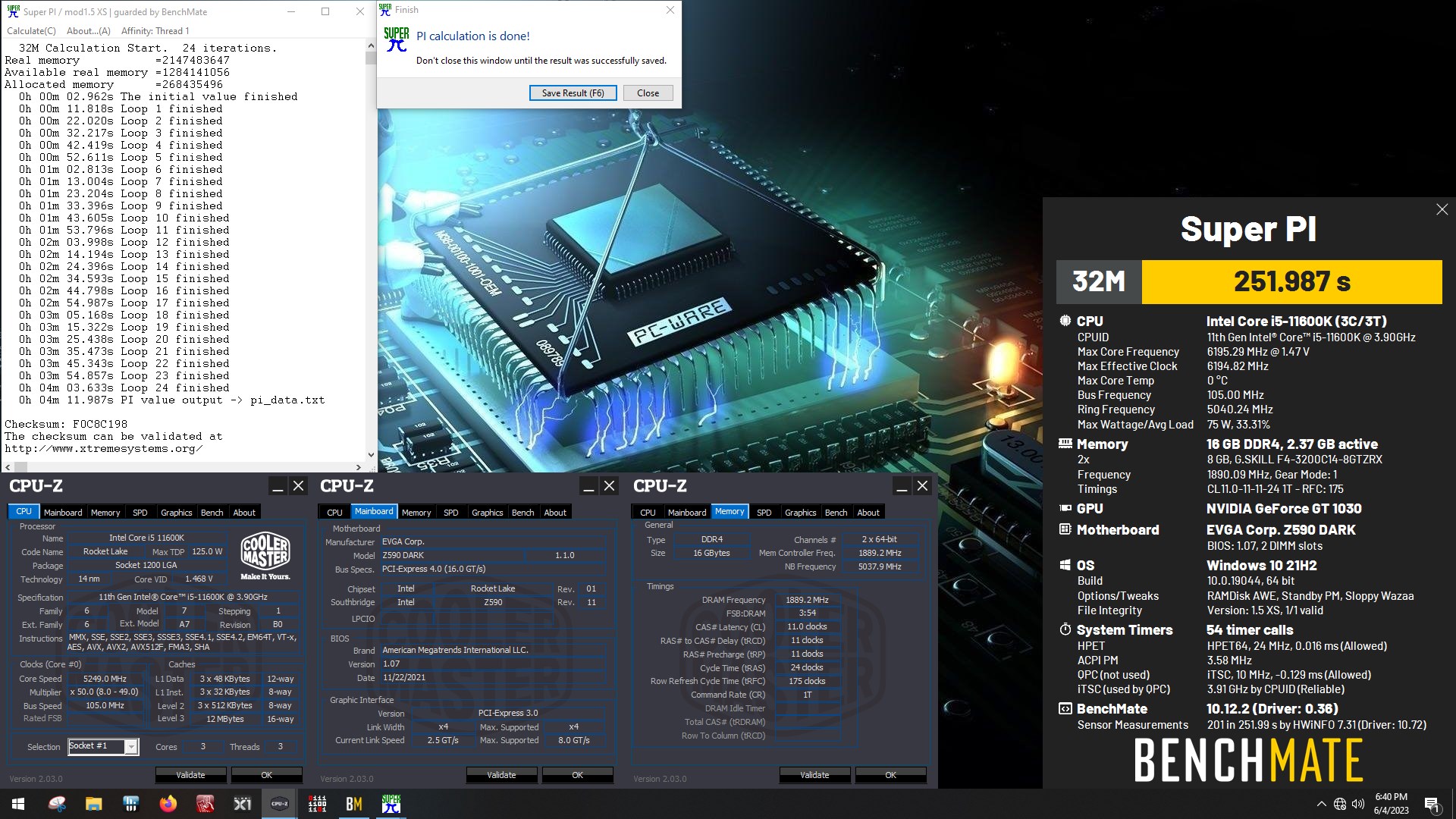Click Validate in the Mainboard window
This screenshot has width=1456, height=819.
pyautogui.click(x=501, y=775)
